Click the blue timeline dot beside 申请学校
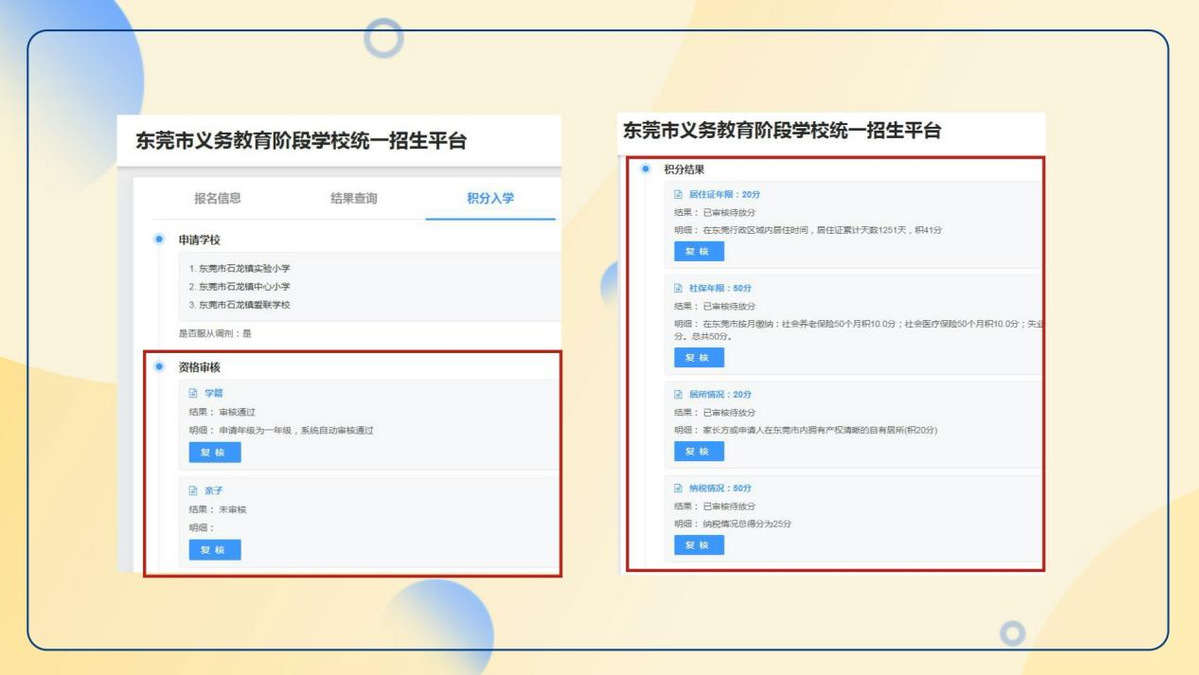 point(159,239)
